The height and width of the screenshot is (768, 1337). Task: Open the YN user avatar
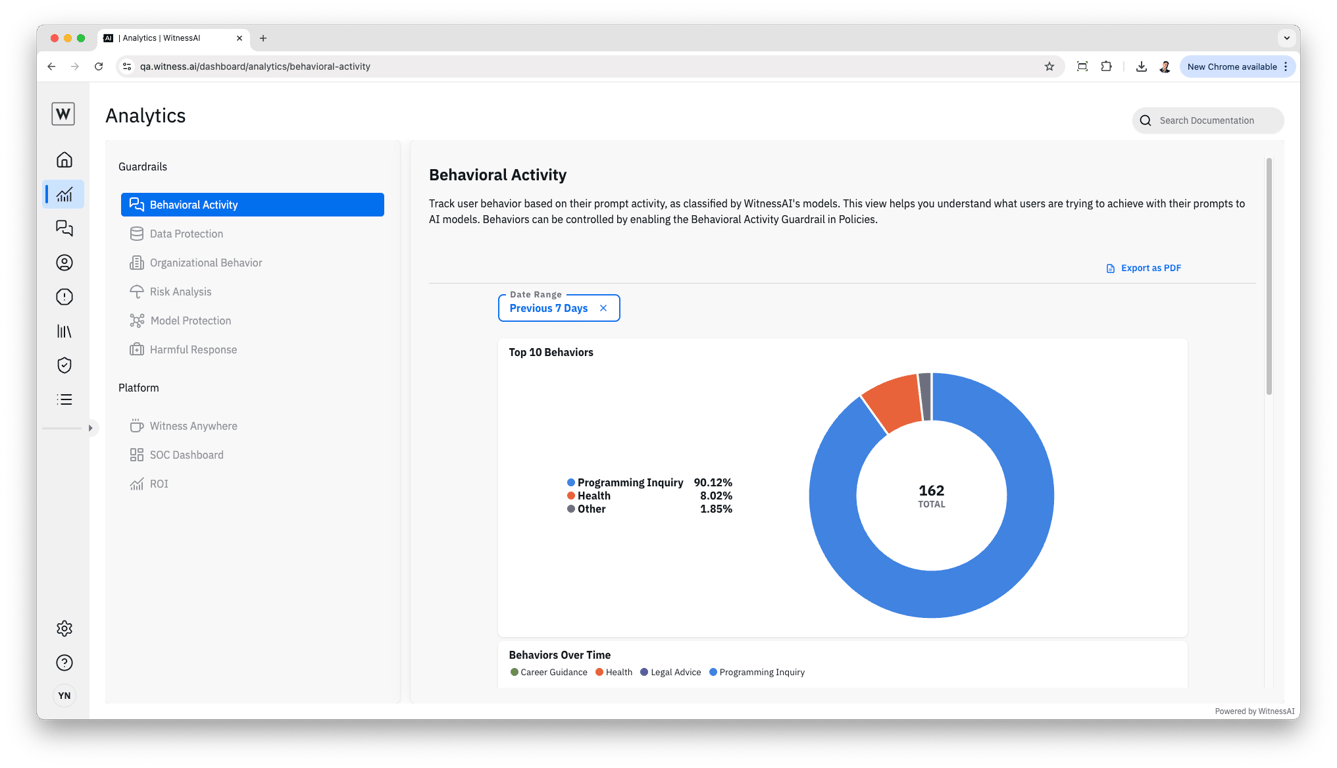(x=64, y=696)
